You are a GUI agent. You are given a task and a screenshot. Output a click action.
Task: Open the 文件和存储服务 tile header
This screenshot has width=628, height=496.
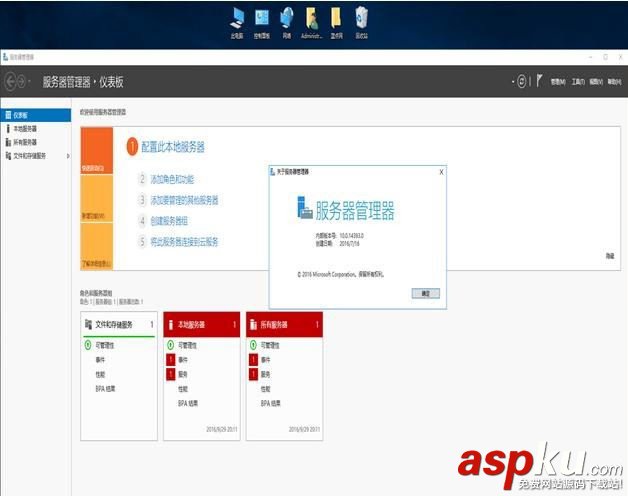tap(119, 324)
